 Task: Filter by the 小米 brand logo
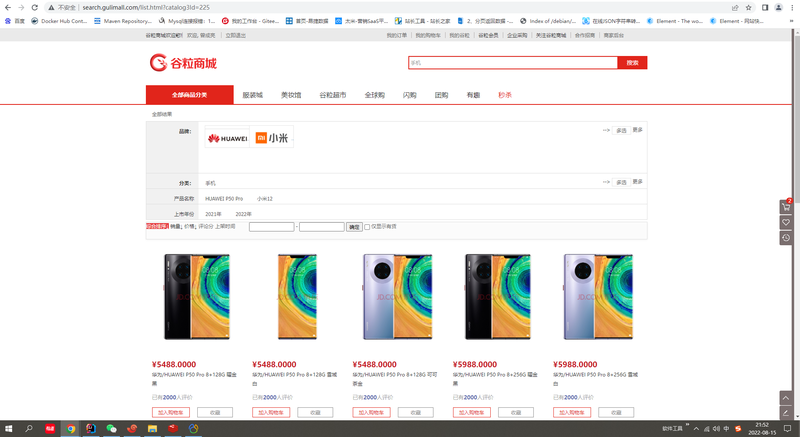coord(272,138)
